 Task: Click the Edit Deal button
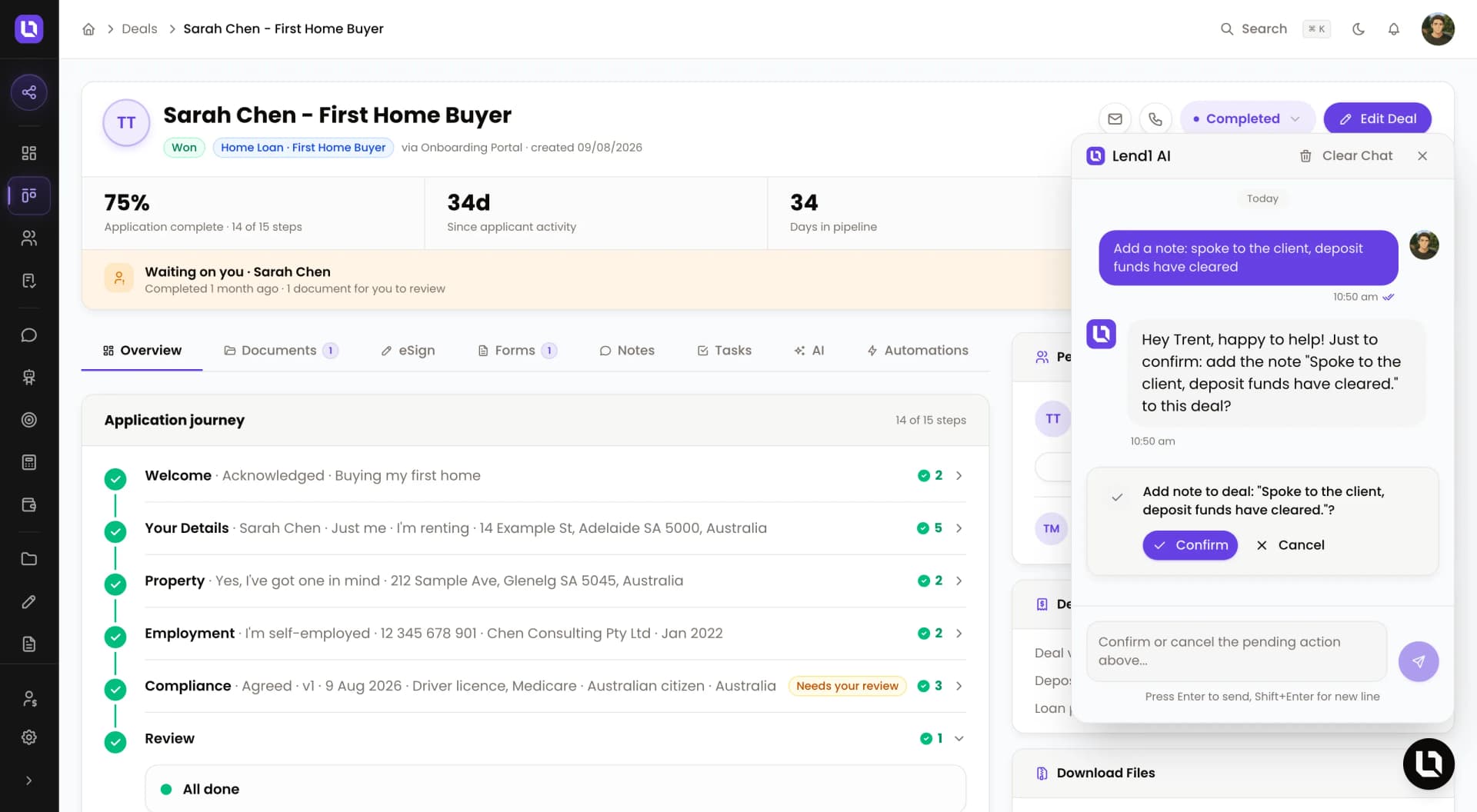click(x=1377, y=118)
